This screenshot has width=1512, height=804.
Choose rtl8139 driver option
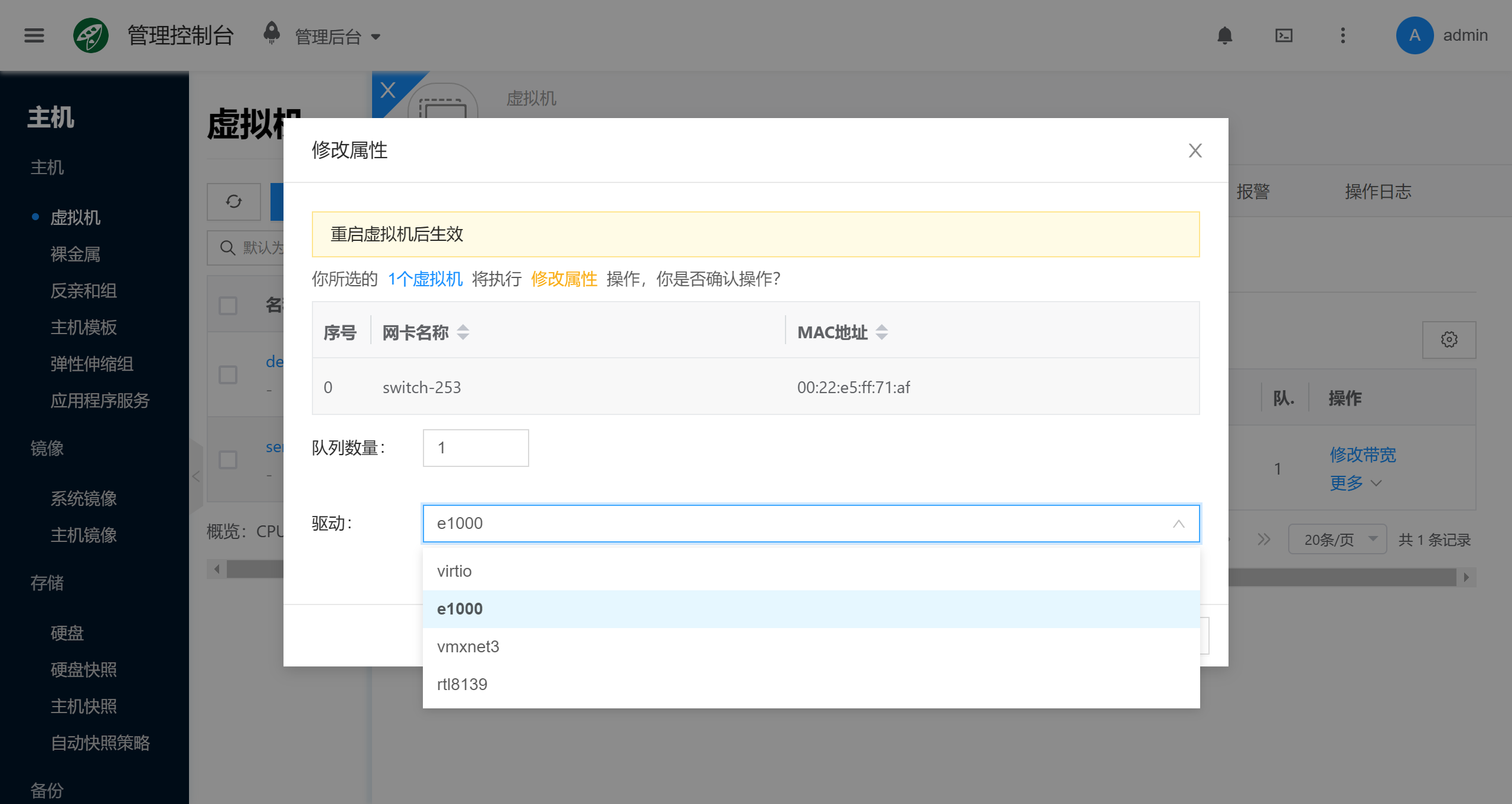point(812,684)
